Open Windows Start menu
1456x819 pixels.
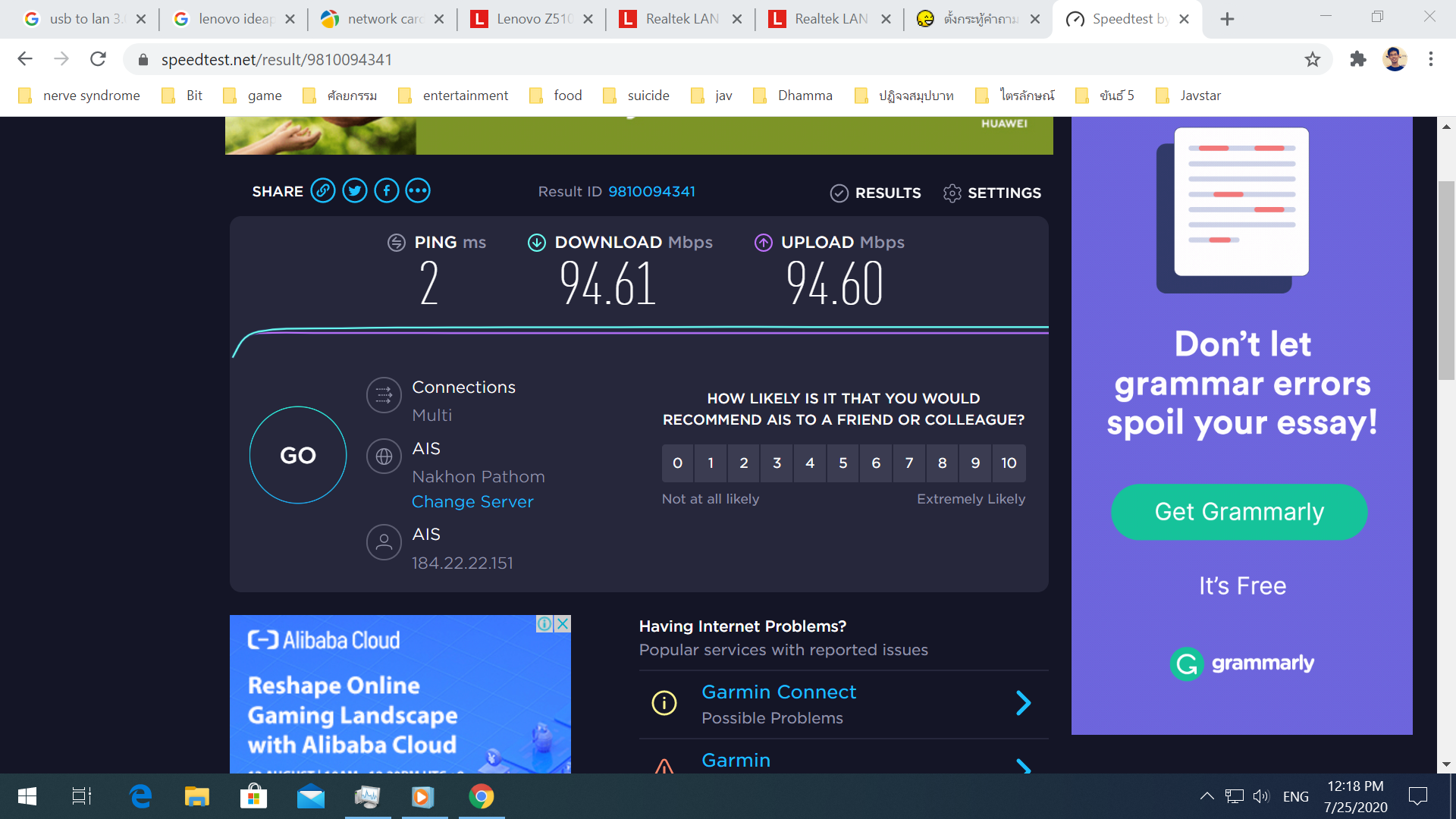[27, 796]
